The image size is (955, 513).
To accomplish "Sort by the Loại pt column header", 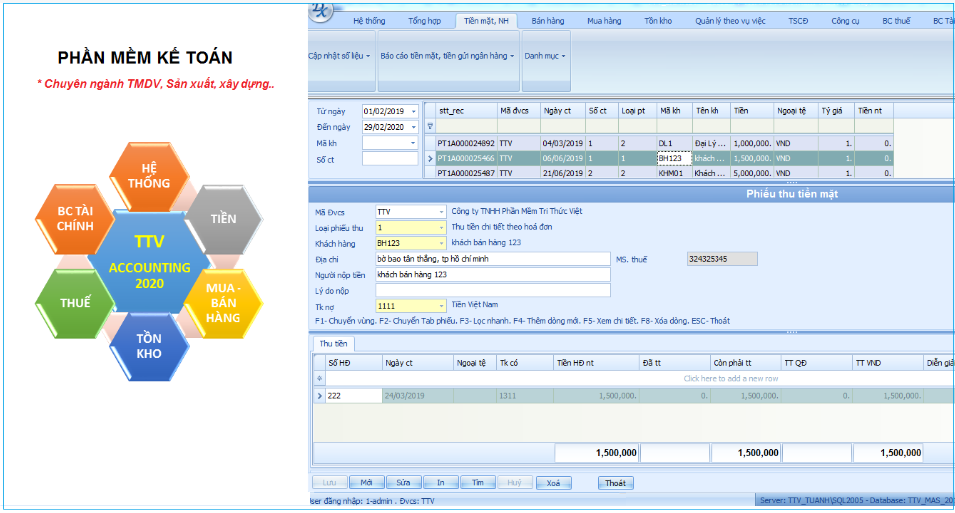I will click(637, 111).
